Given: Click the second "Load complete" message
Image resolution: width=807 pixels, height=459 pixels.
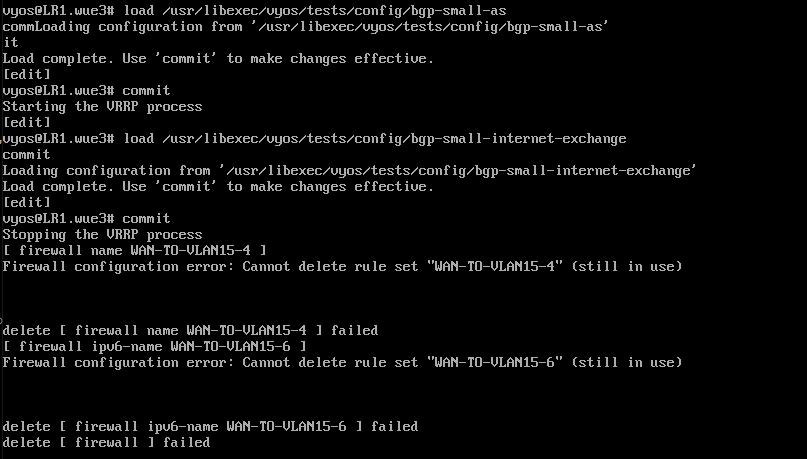Looking at the screenshot, I should click(x=218, y=186).
